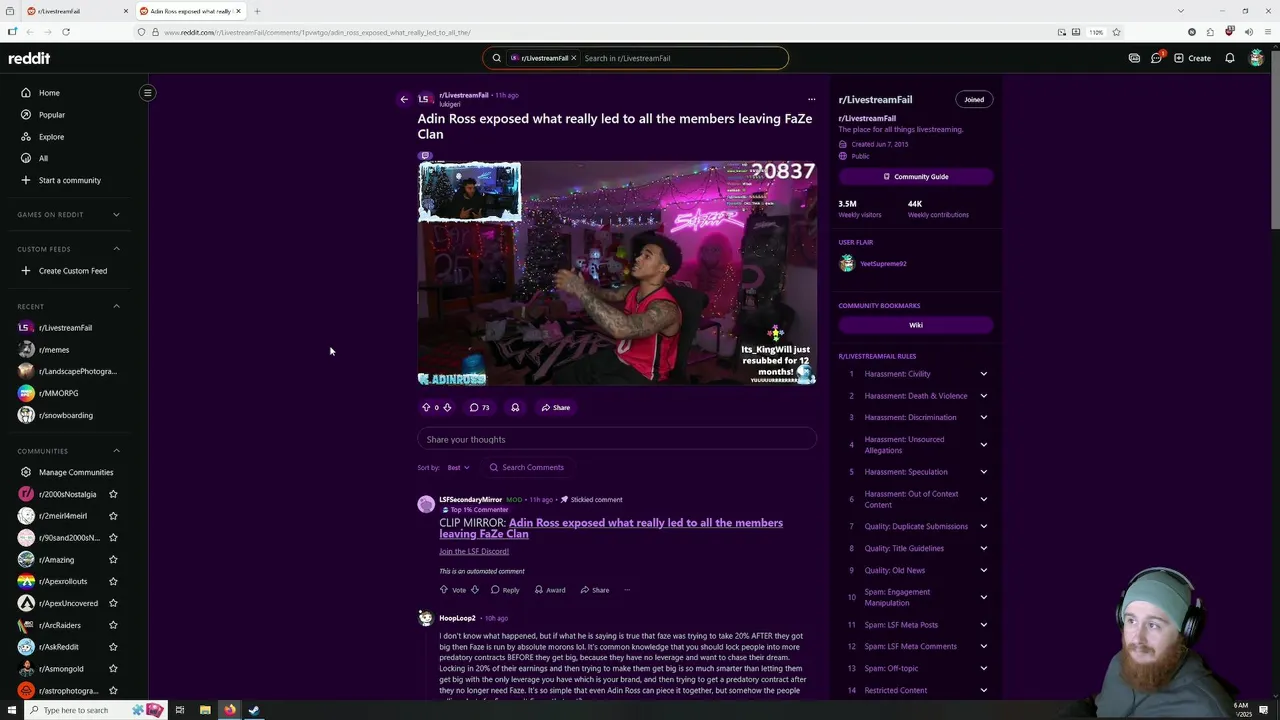Favorite r/AskReddit with its star
The width and height of the screenshot is (1280, 720).
pyautogui.click(x=113, y=647)
